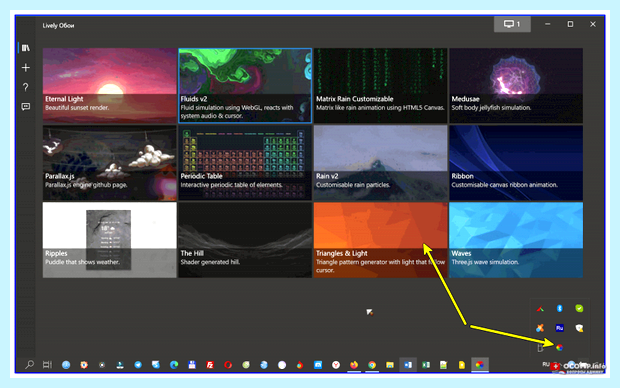Select the Eternal Light wallpaper

tap(110, 85)
